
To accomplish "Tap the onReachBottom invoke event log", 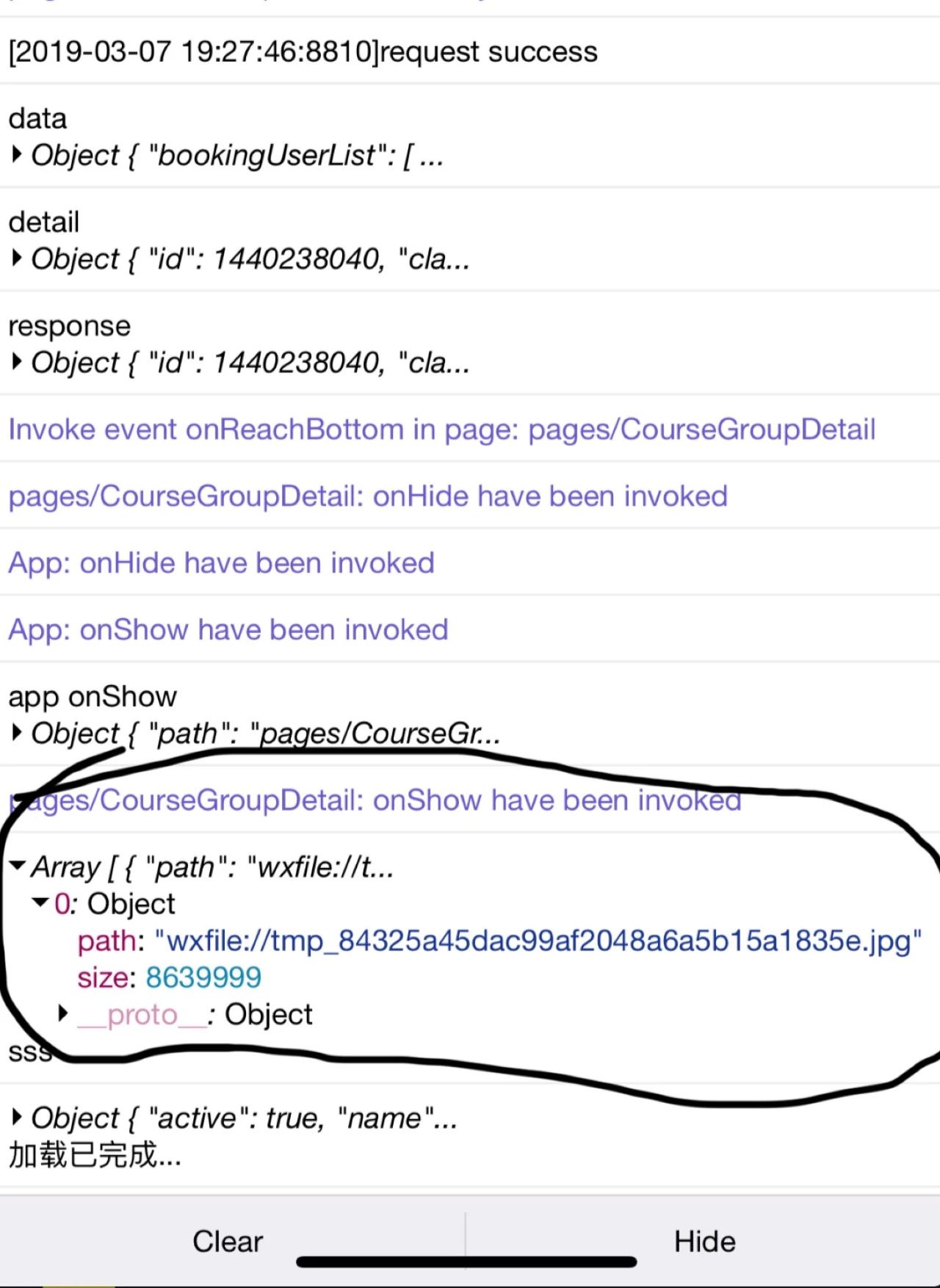I will click(x=441, y=429).
